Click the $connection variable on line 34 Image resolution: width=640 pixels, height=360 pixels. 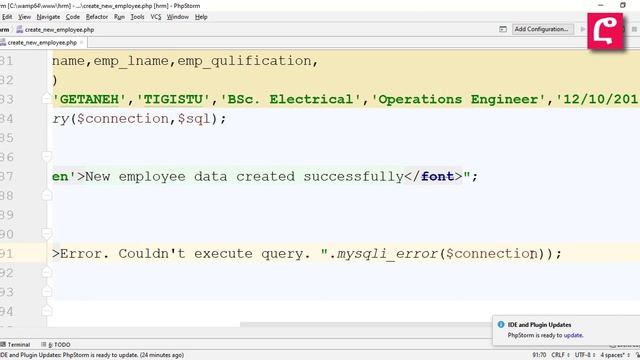click(123, 119)
